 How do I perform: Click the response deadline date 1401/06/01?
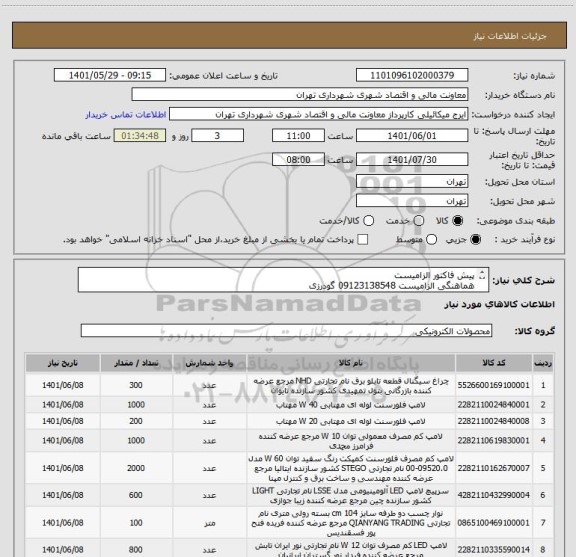412,136
